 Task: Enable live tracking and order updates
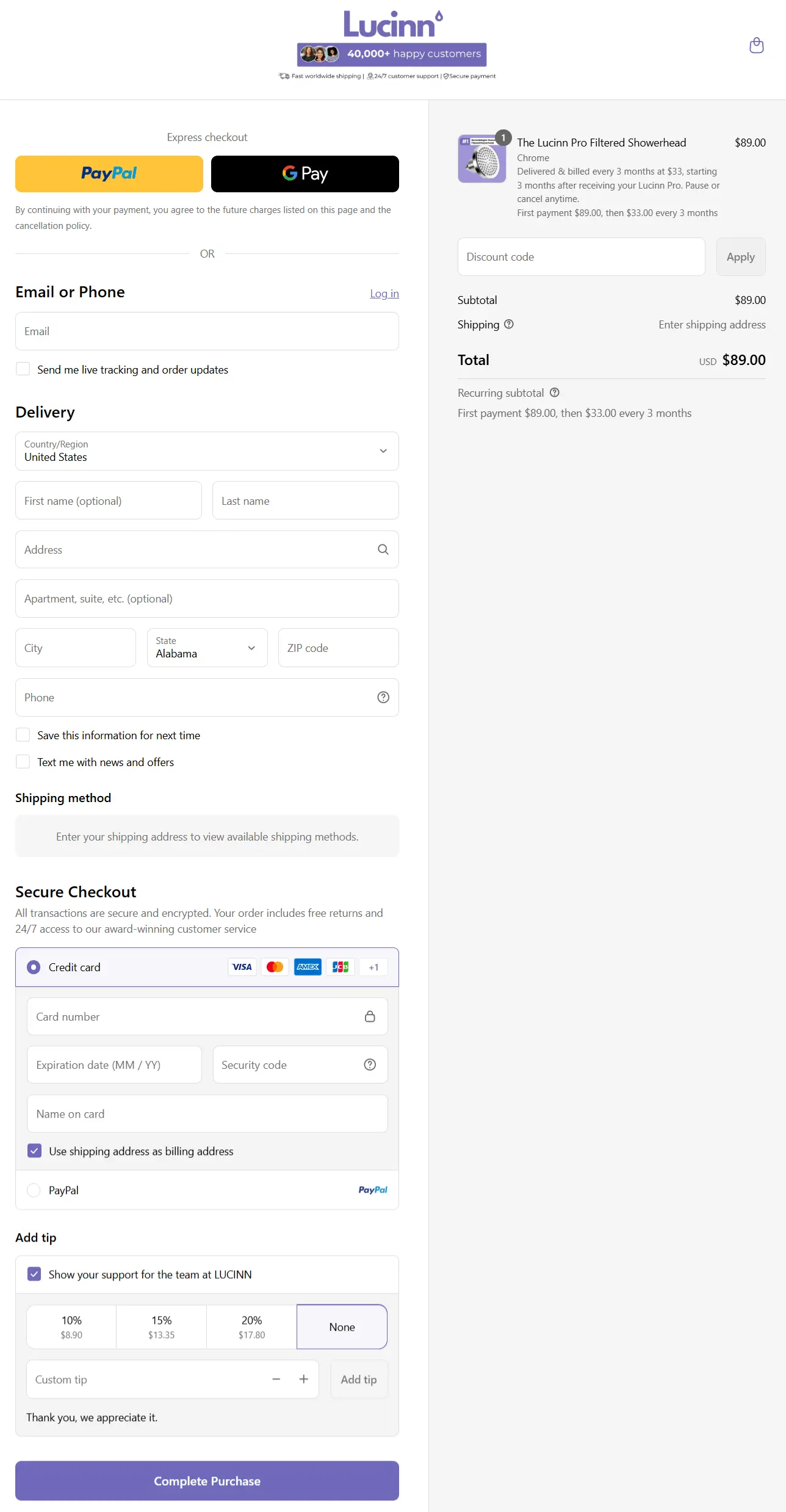pos(23,369)
